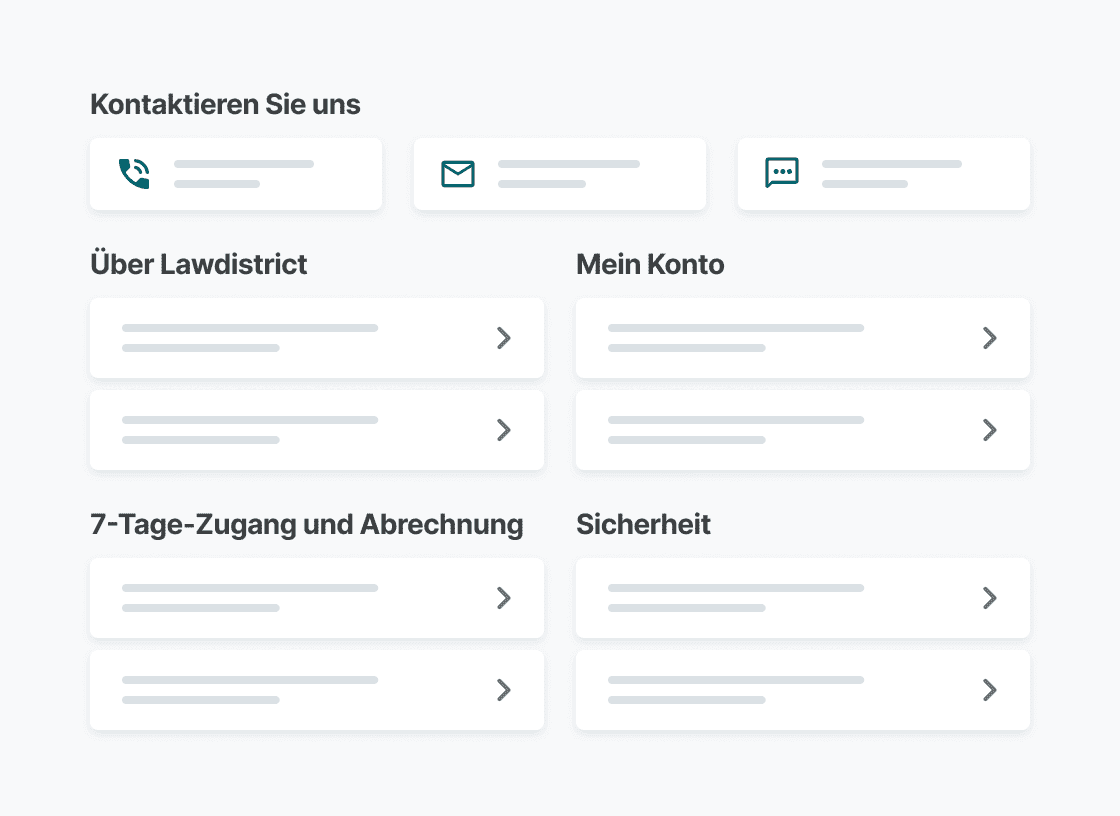The image size is (1120, 816).
Task: Expand first chevron under Über Lawdistrict
Action: click(x=504, y=338)
